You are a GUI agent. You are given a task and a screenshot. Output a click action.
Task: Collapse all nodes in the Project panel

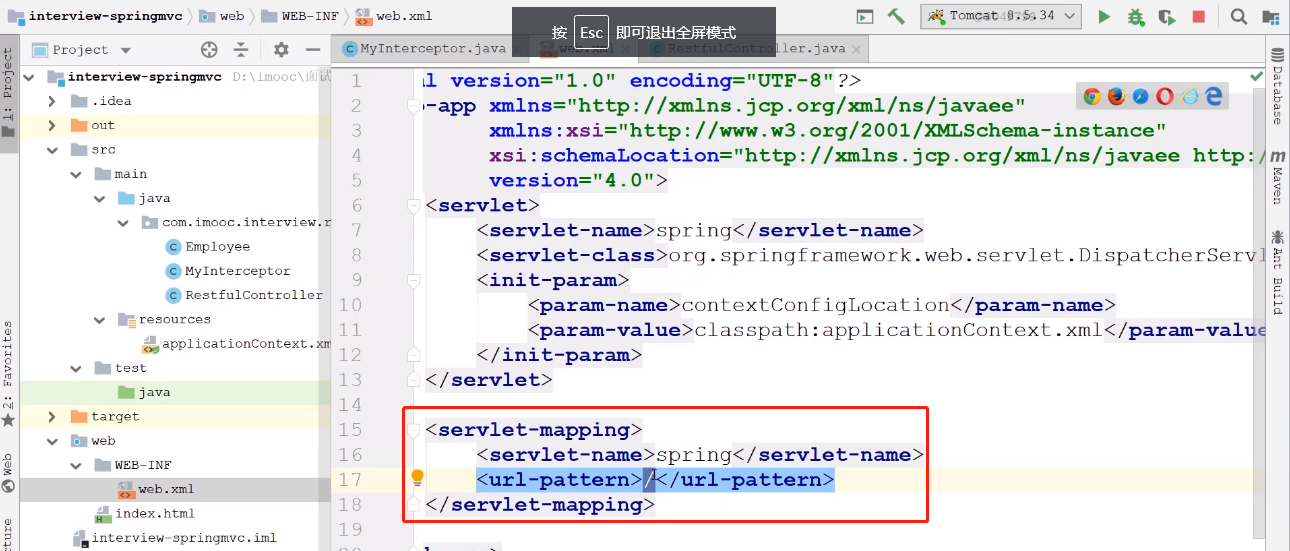coord(241,49)
